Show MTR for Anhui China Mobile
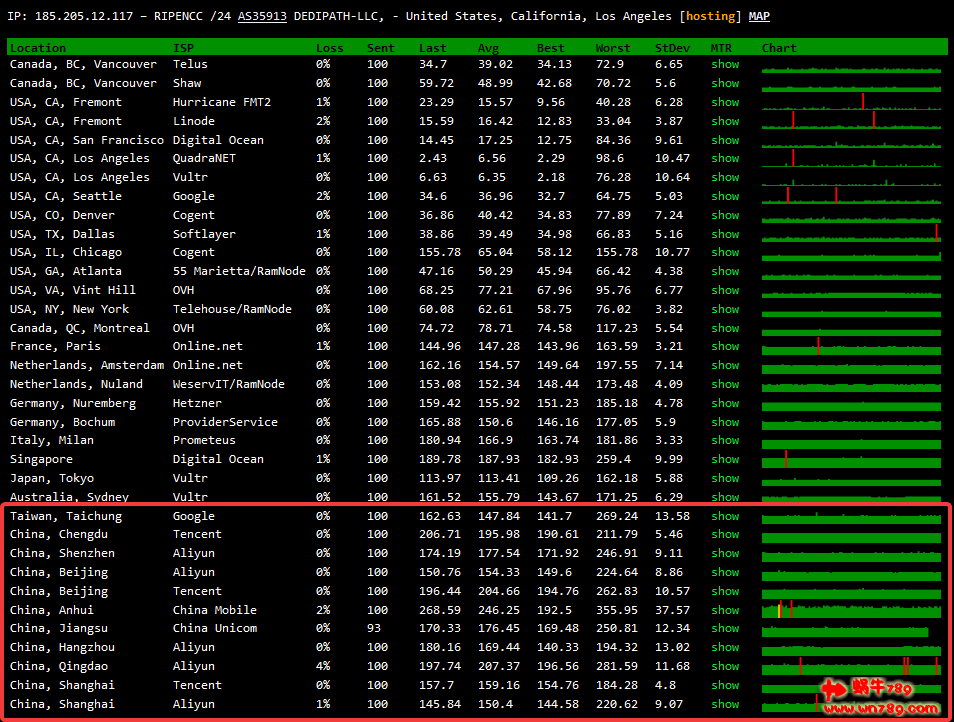Screen dimensions: 954x722 [725, 610]
